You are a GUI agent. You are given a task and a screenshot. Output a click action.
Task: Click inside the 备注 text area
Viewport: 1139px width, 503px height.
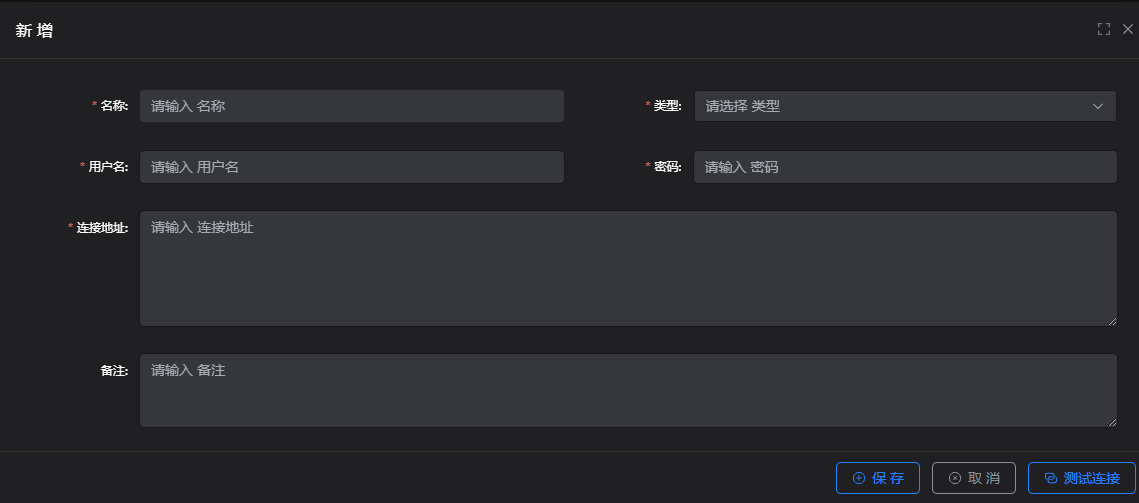point(627,390)
